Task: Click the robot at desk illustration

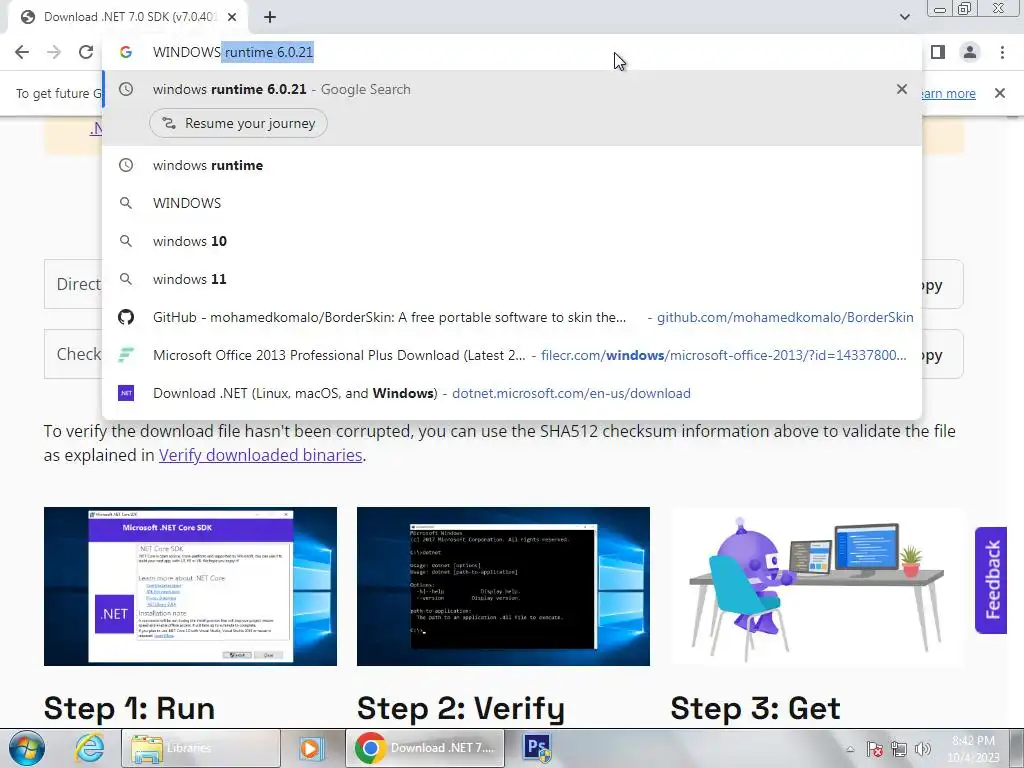Action: tap(817, 586)
